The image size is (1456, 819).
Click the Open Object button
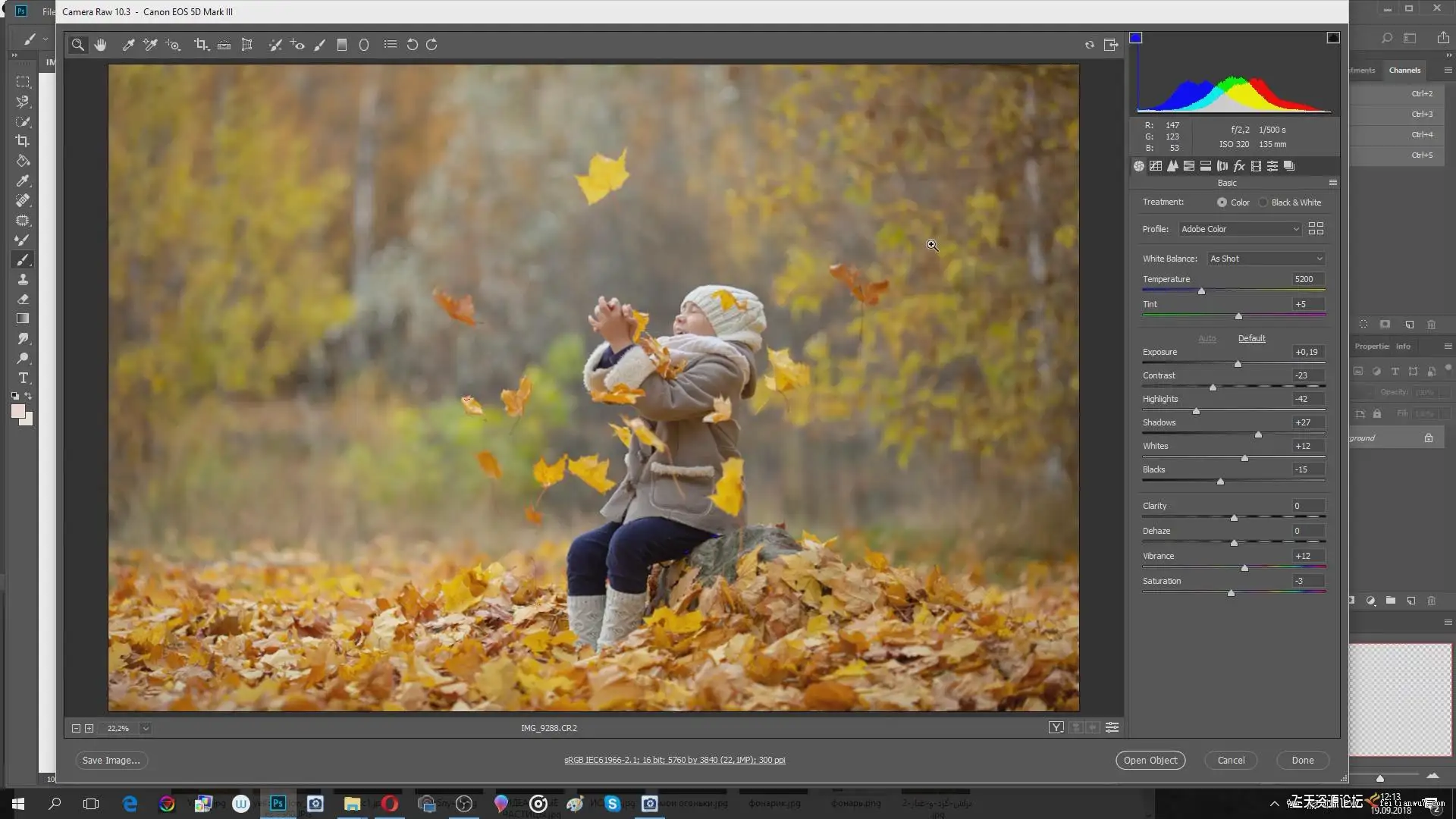pos(1150,760)
